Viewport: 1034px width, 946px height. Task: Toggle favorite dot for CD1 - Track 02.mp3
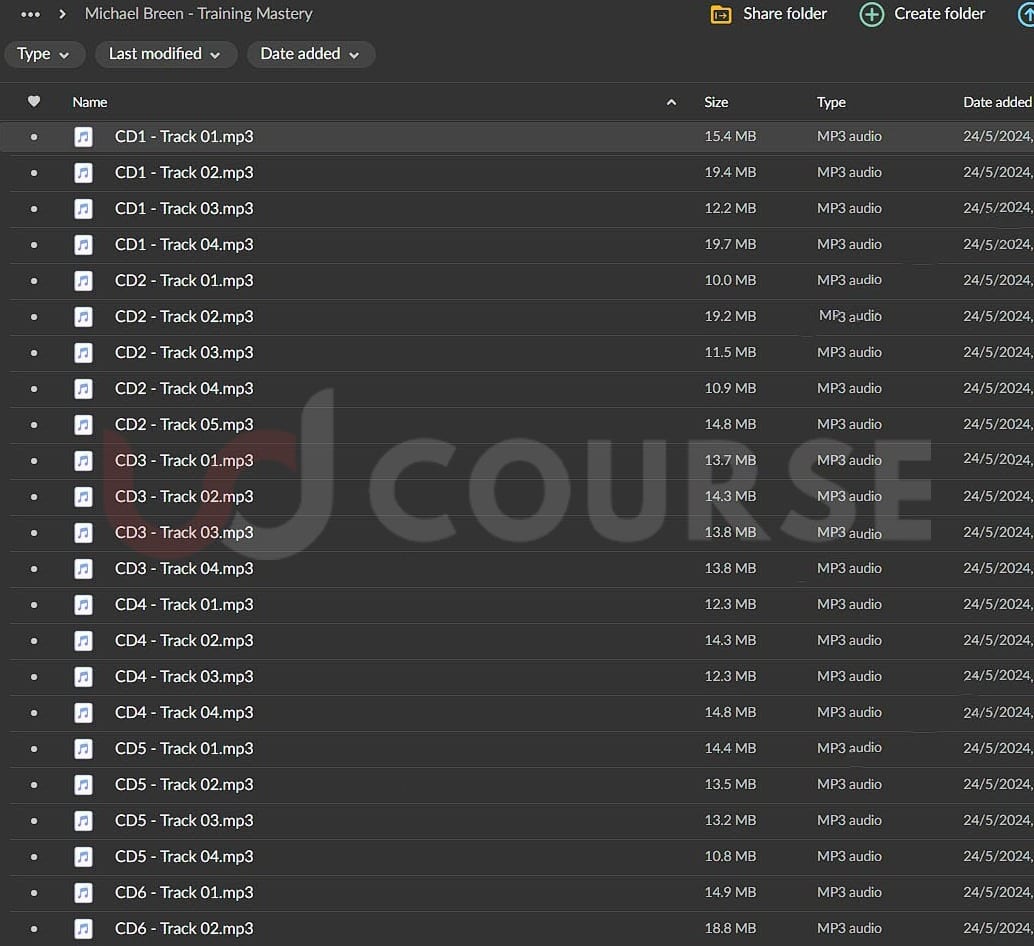point(34,173)
